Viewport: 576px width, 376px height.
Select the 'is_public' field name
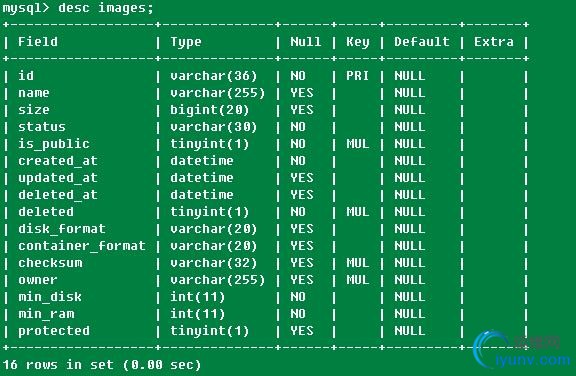54,144
